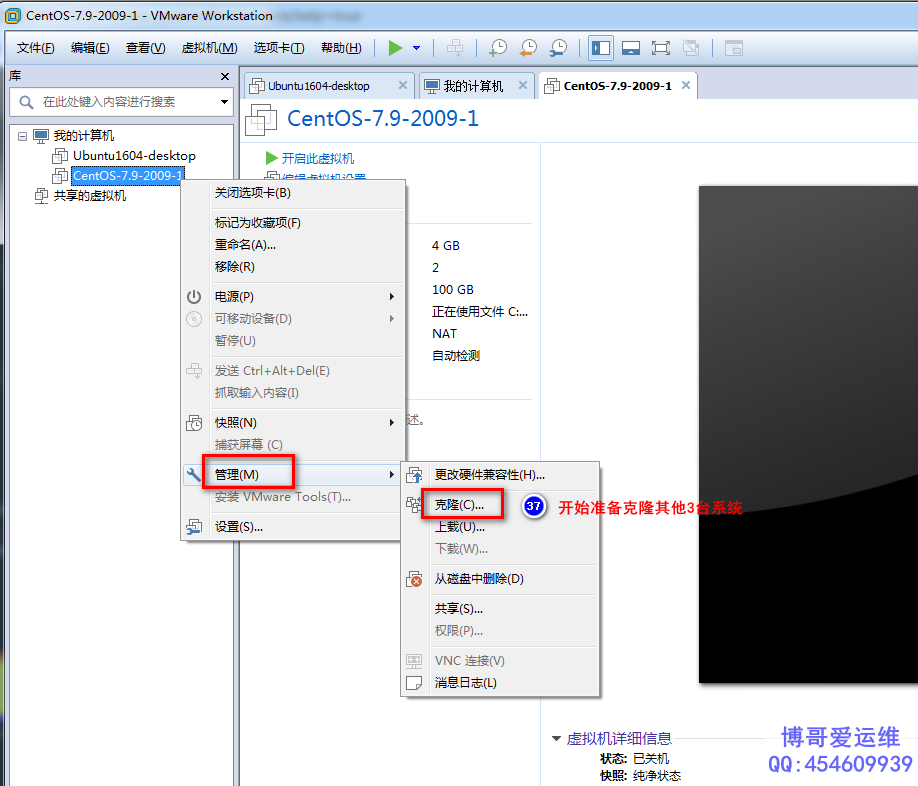
Task: Click the search magnifier icon in library
Action: (x=26, y=102)
